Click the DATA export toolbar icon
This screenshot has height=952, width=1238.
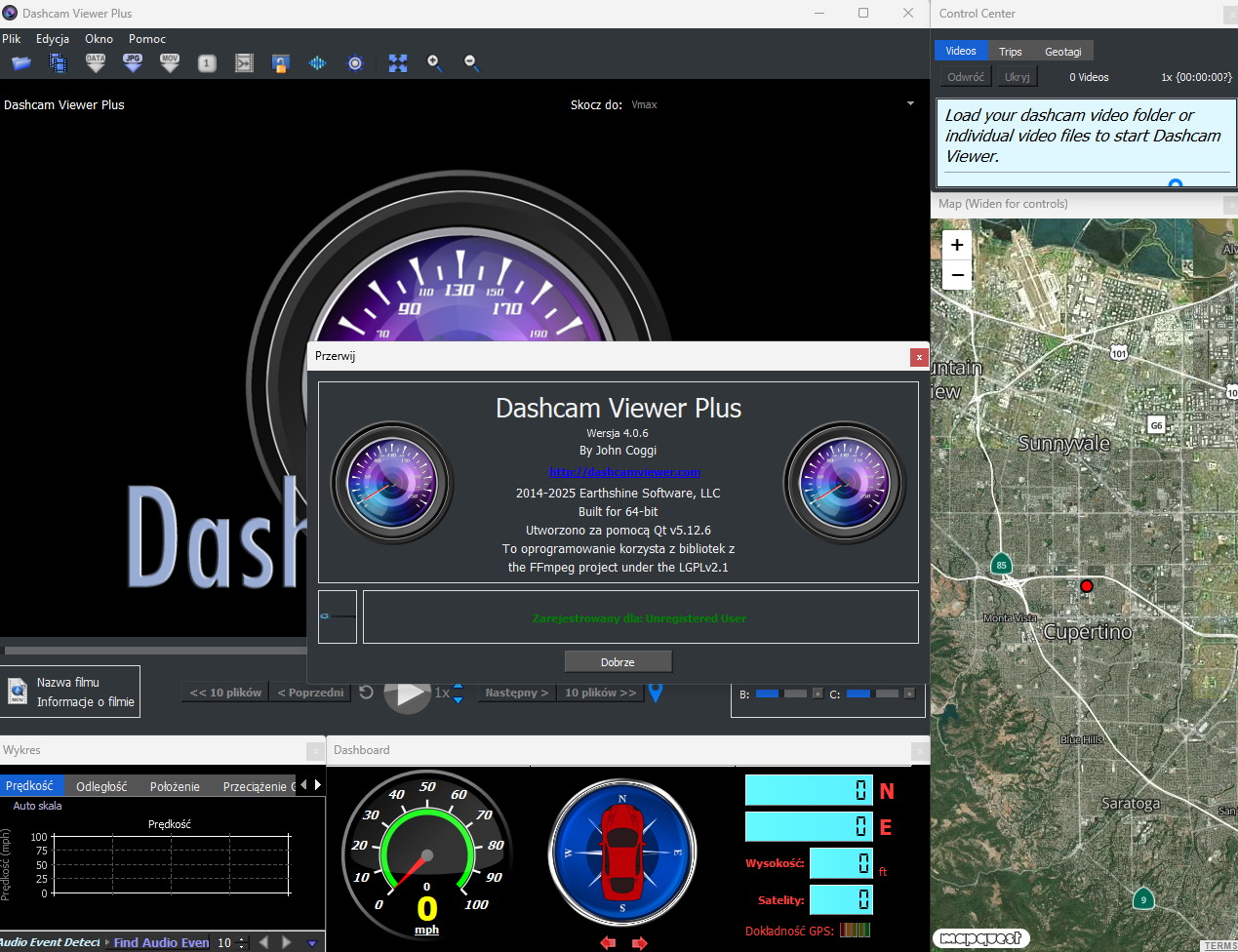(96, 63)
